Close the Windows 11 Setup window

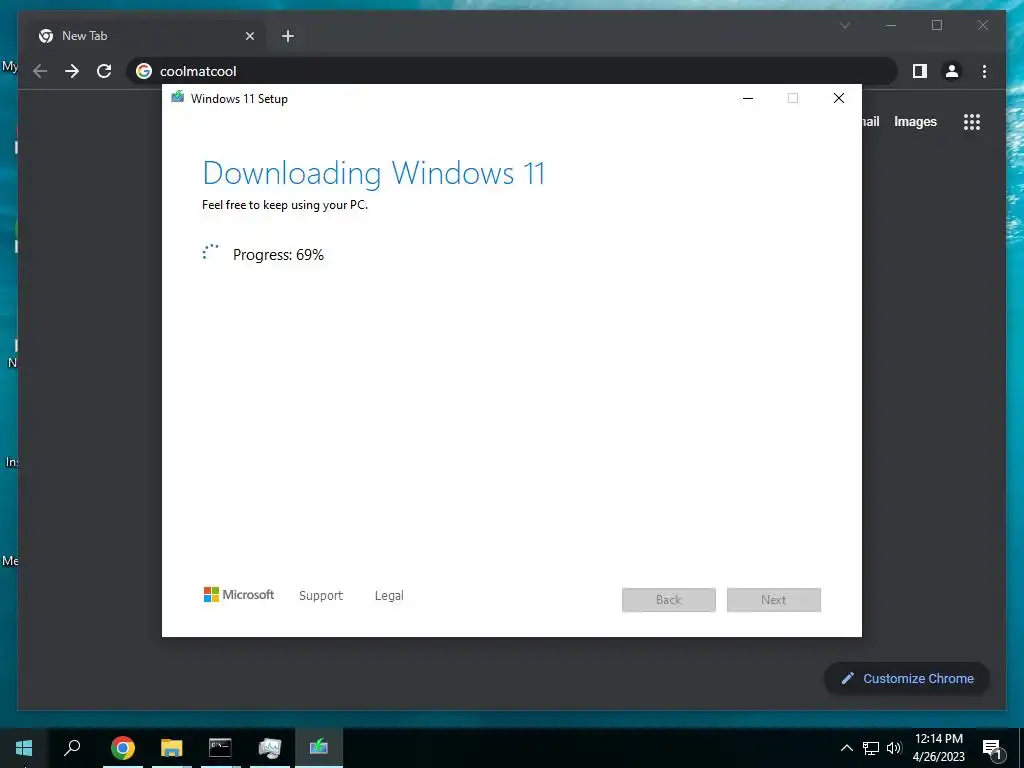click(839, 99)
